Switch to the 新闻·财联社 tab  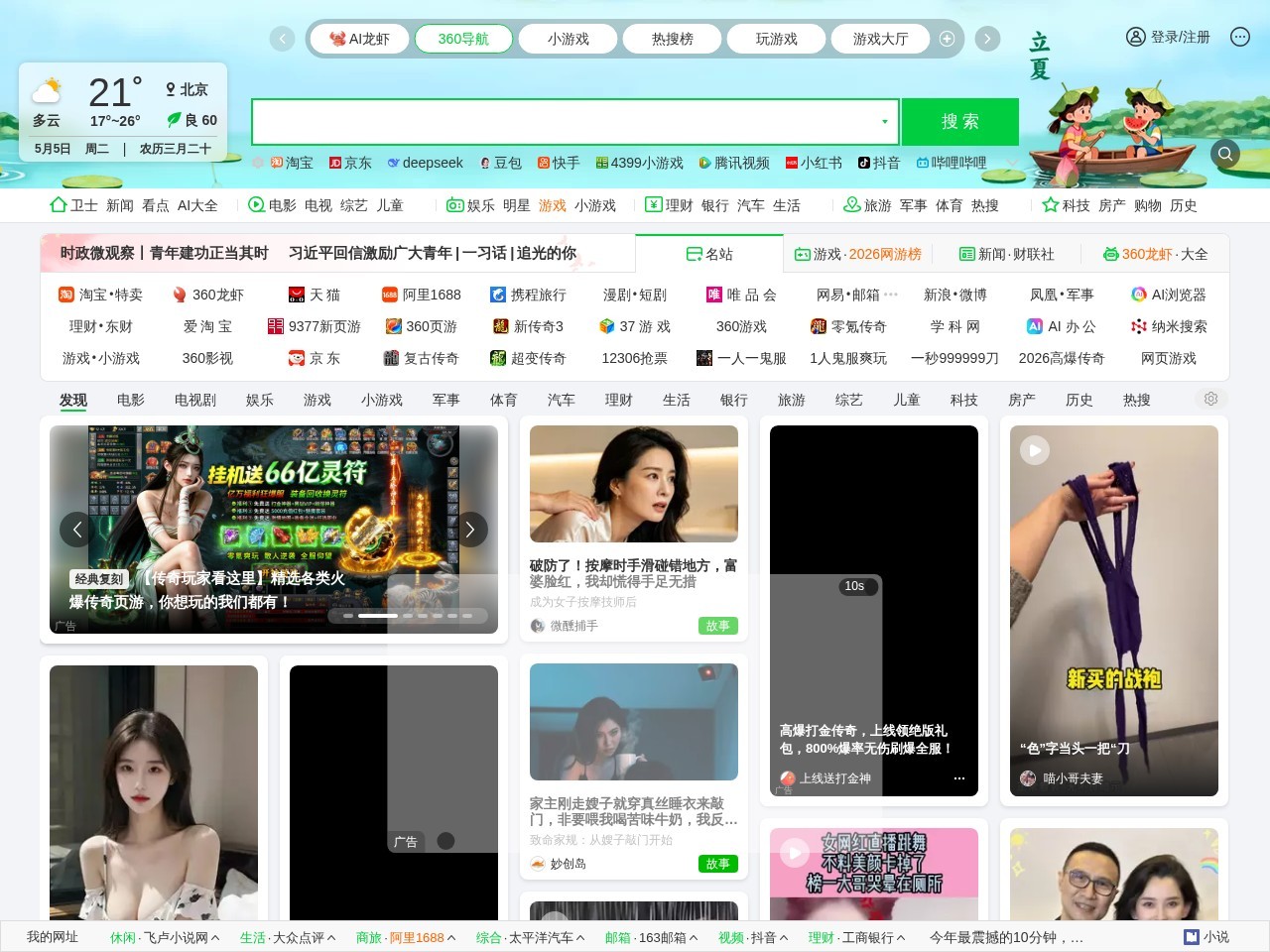tap(1006, 254)
